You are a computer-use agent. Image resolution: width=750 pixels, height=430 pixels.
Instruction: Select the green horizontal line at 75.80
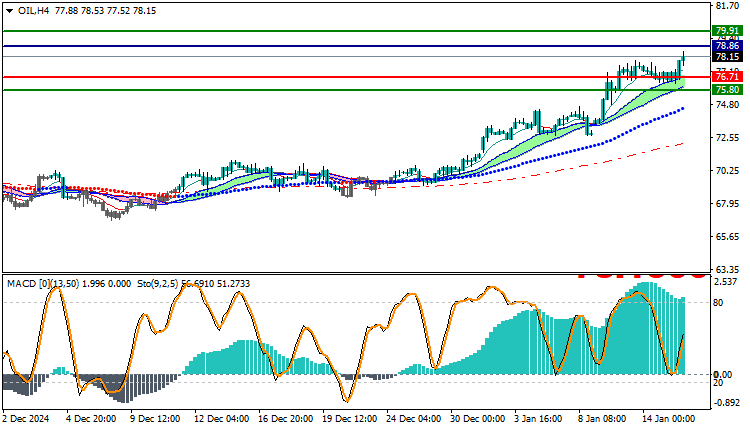tap(356, 89)
